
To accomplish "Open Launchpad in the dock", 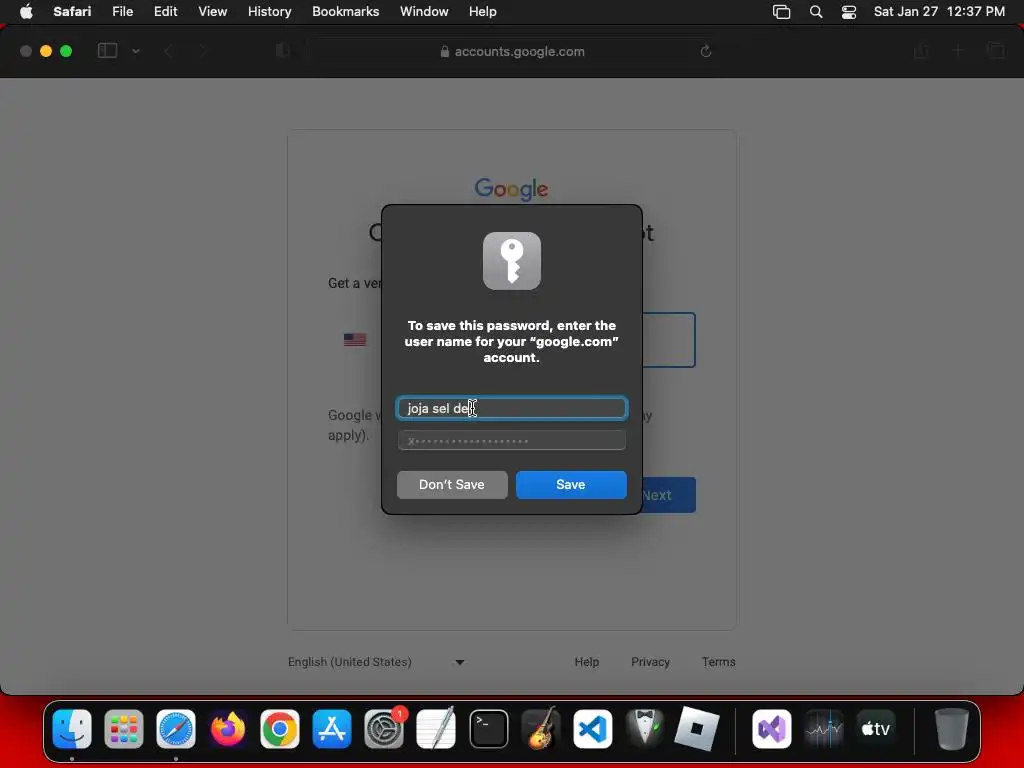I will pyautogui.click(x=123, y=728).
